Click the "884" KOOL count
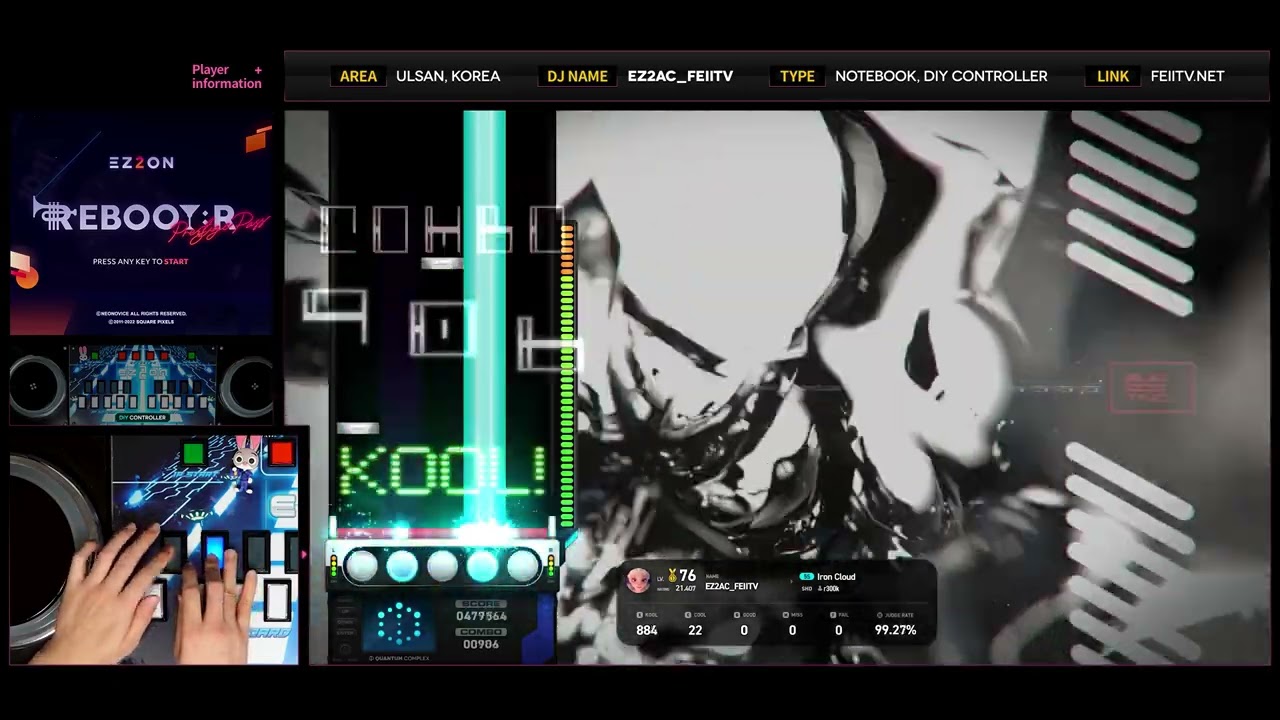Viewport: 1280px width, 720px height. (x=647, y=630)
